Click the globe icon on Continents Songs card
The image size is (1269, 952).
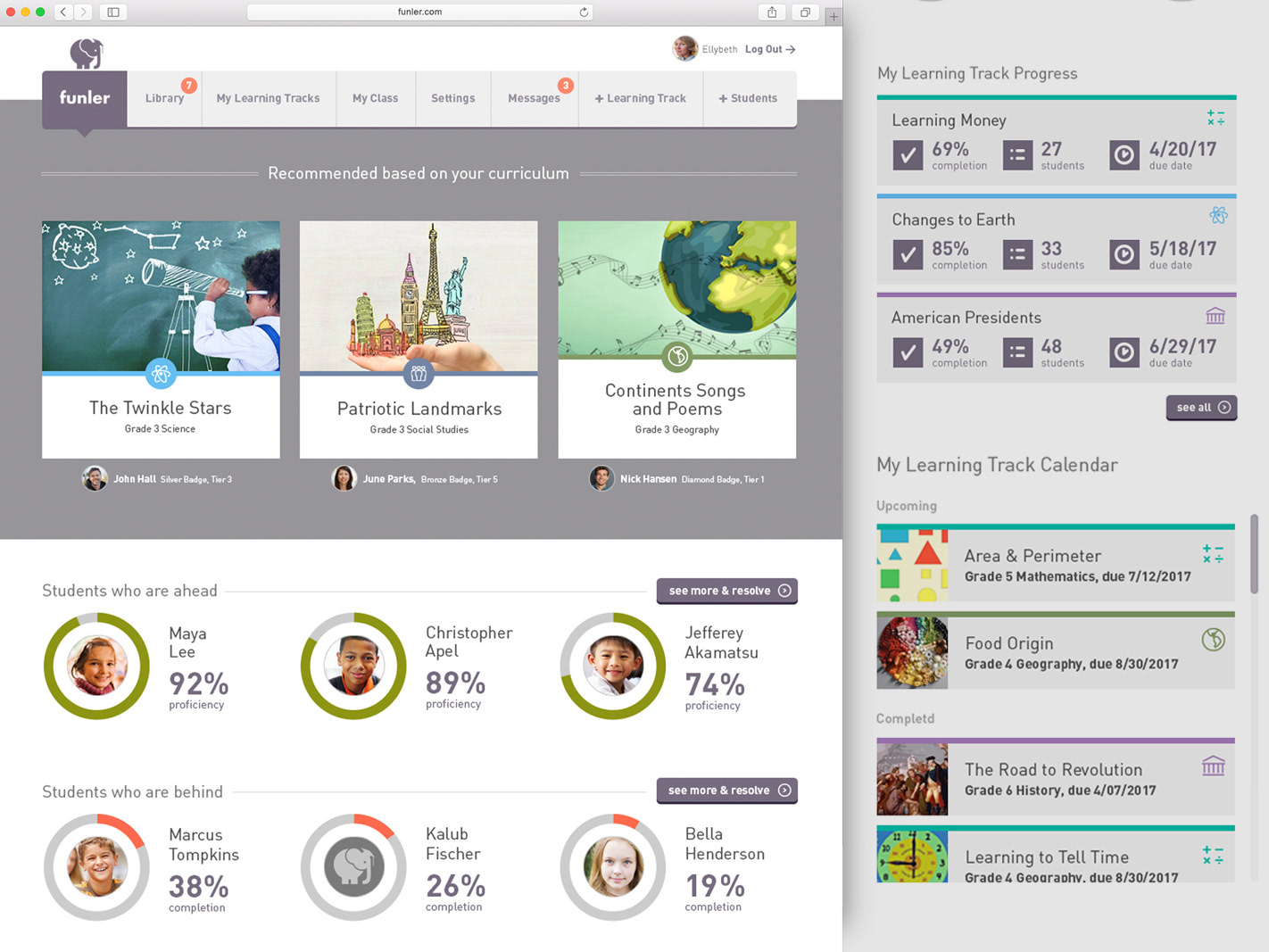coord(677,357)
